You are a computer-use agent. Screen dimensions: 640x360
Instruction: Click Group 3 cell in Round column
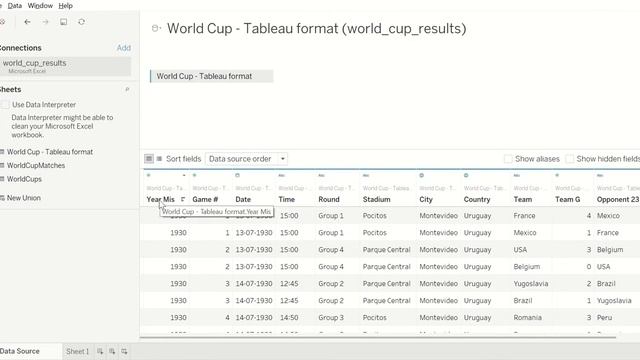point(331,317)
